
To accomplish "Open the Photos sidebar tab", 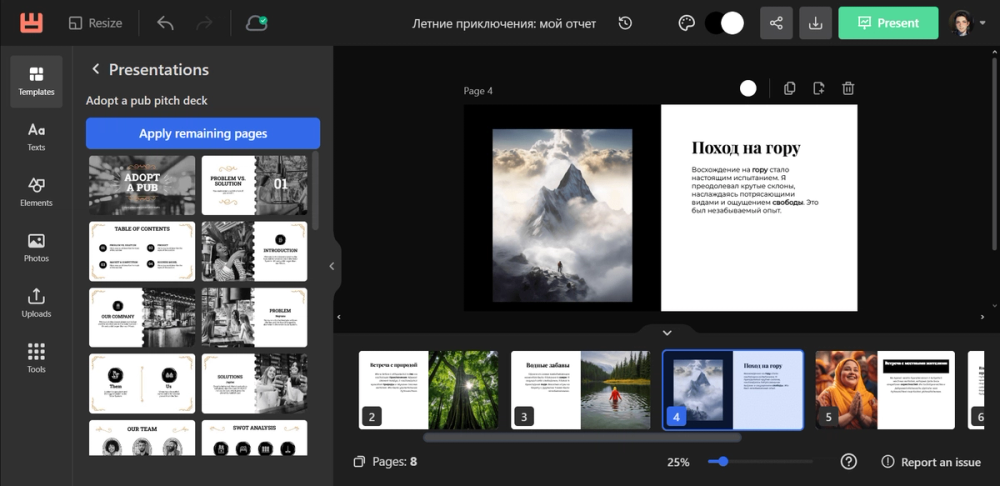I will pyautogui.click(x=36, y=248).
